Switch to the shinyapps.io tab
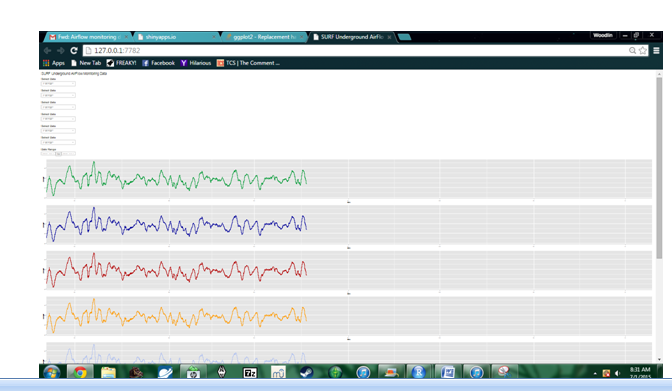Screen dimensions: 672x391 point(177,37)
